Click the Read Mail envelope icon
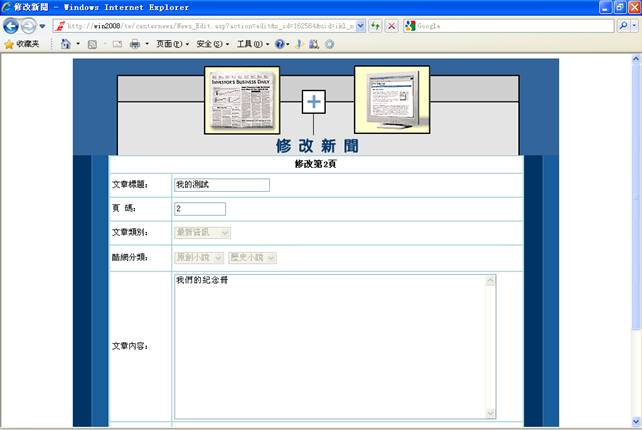The width and height of the screenshot is (642, 430). 116,44
